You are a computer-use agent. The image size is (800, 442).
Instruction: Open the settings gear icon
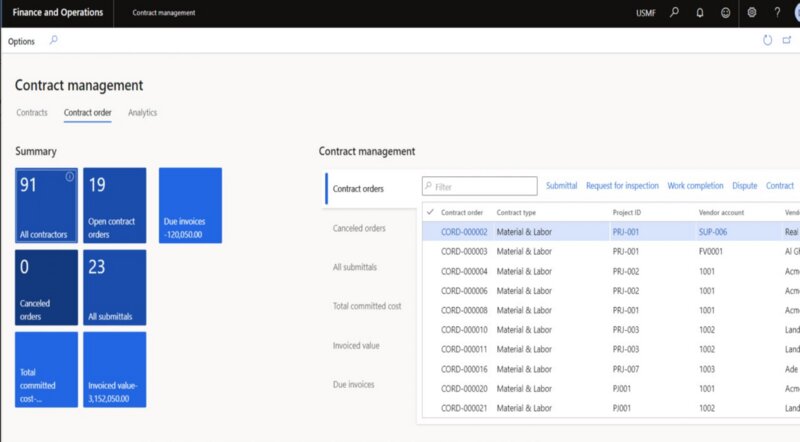click(752, 13)
